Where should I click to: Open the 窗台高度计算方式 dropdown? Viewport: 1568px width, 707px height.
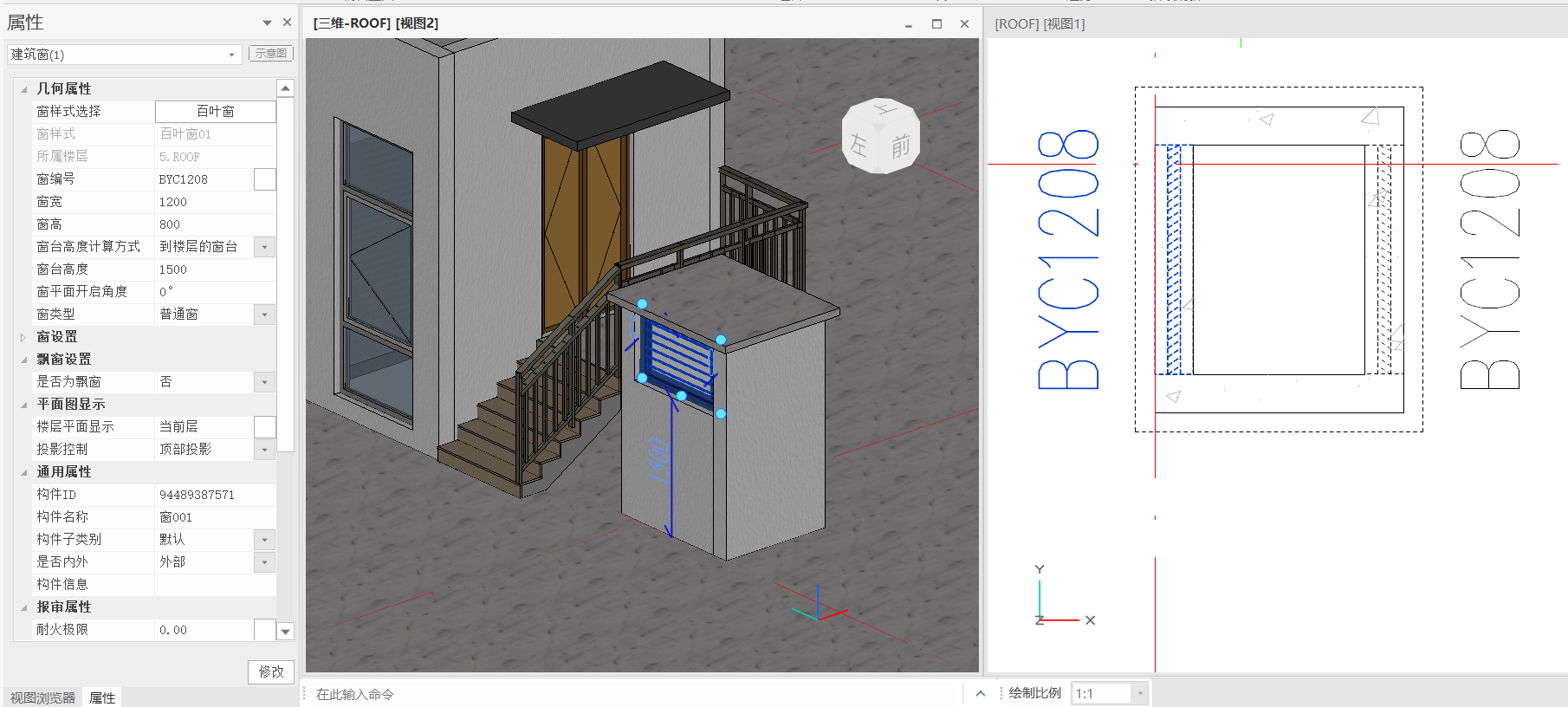(265, 247)
